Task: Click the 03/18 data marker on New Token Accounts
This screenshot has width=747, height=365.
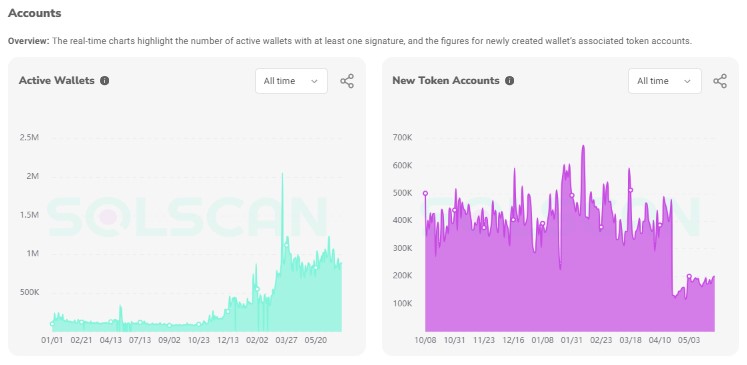Action: 630,190
